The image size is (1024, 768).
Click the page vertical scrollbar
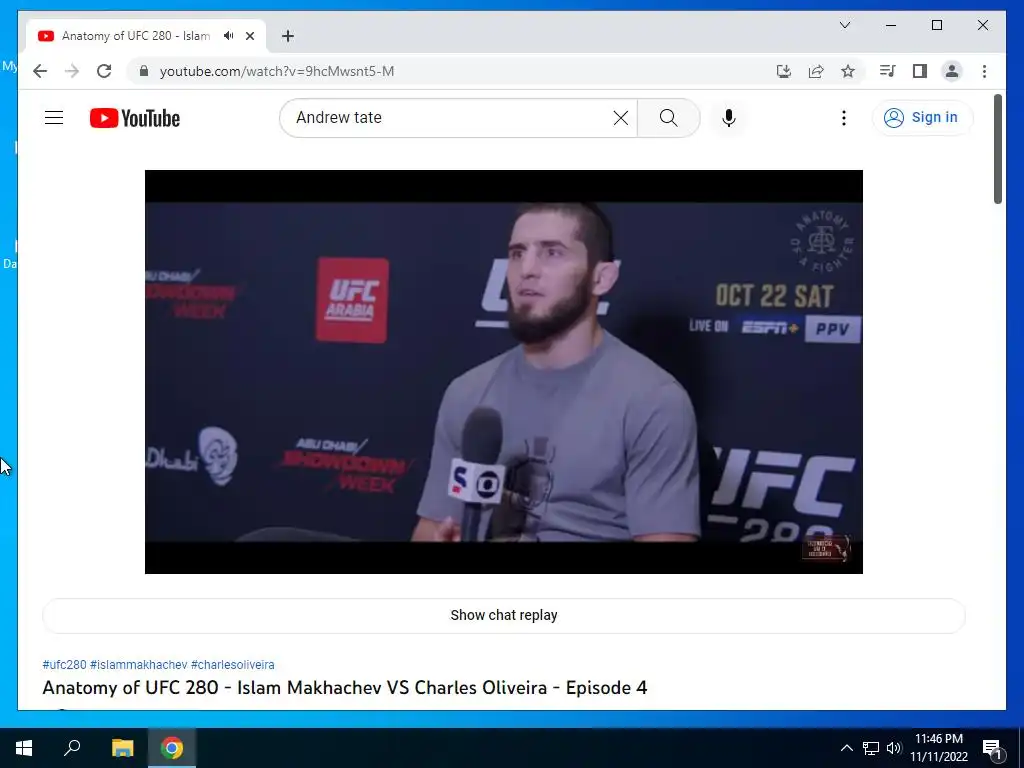click(x=998, y=149)
